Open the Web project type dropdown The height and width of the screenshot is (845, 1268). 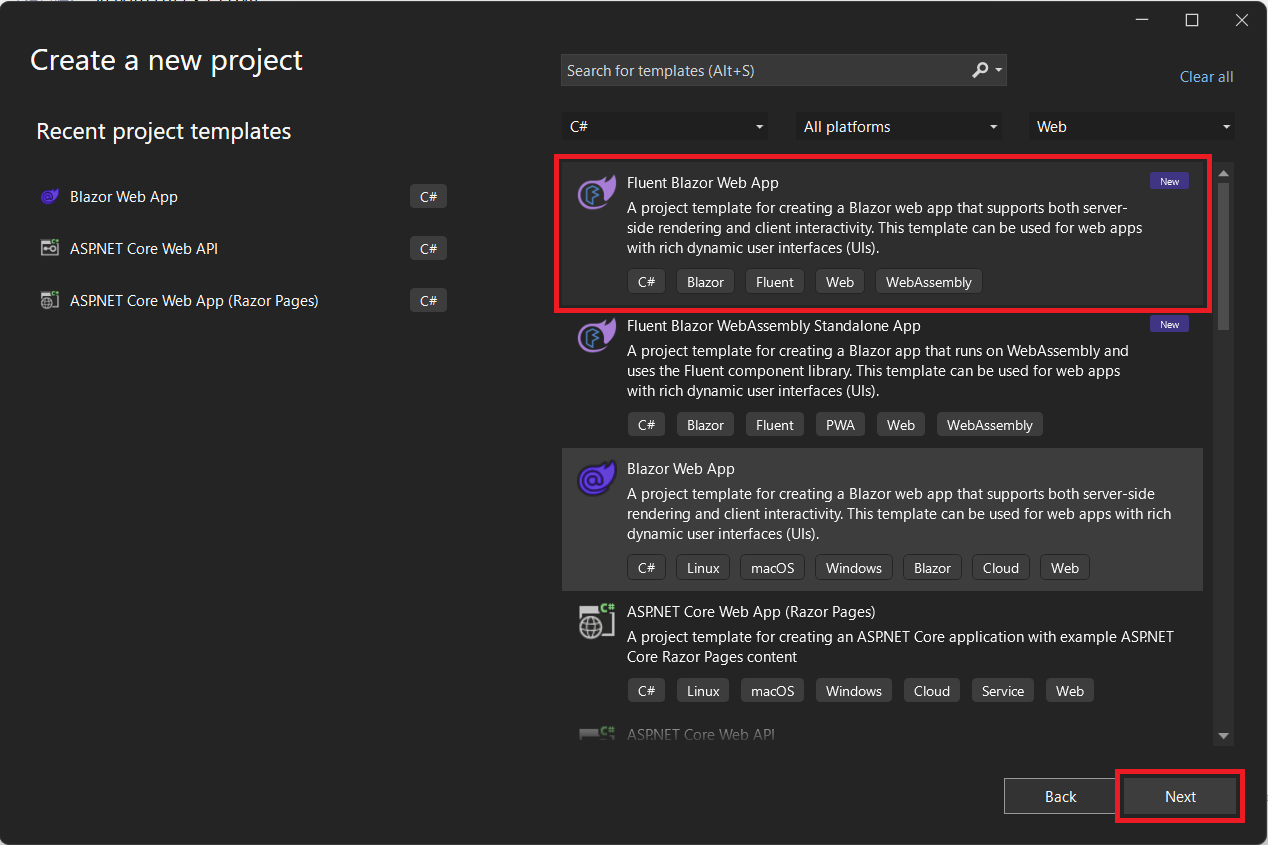(x=1131, y=126)
